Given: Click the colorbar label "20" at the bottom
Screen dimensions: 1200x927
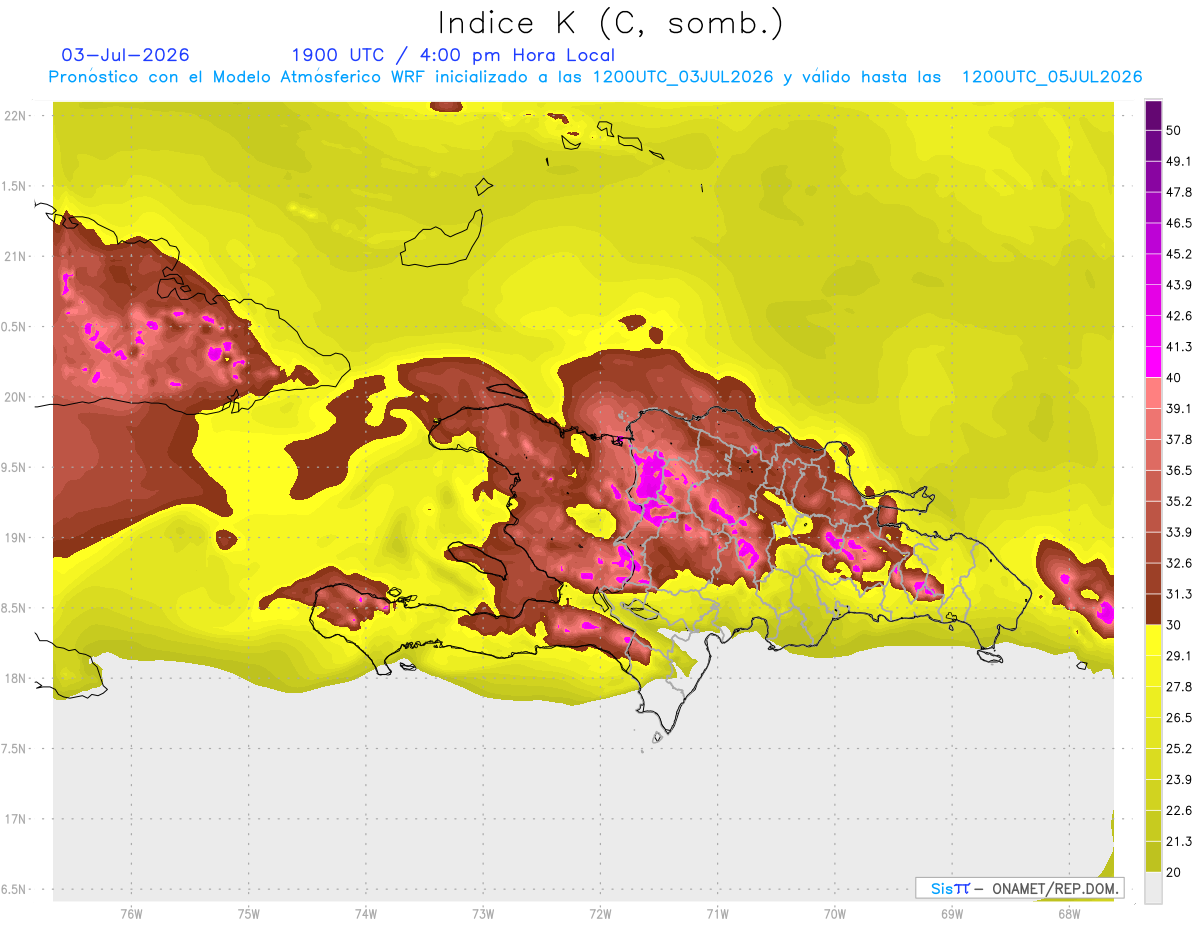Looking at the screenshot, I should point(1174,873).
